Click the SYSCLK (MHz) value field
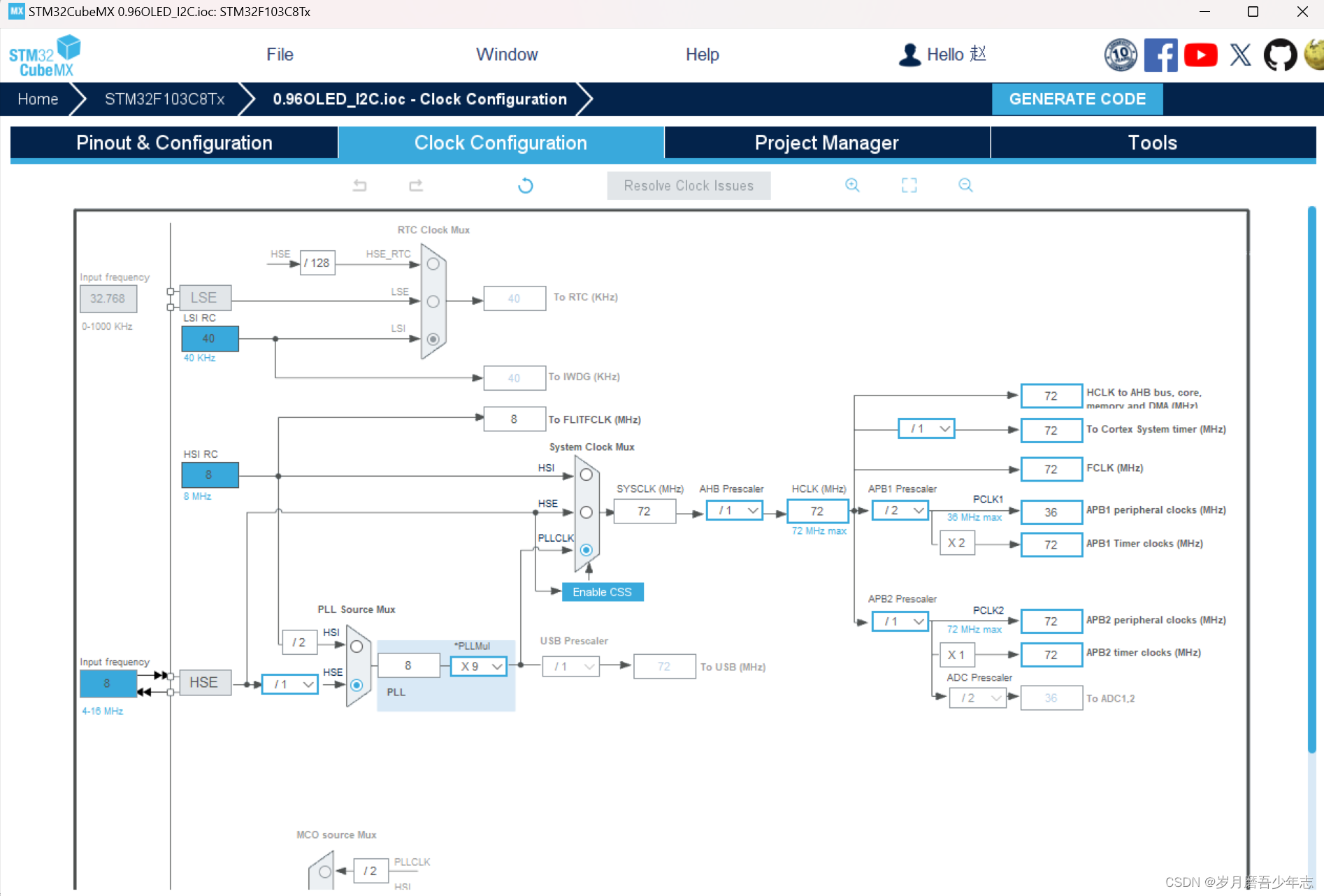 645,512
